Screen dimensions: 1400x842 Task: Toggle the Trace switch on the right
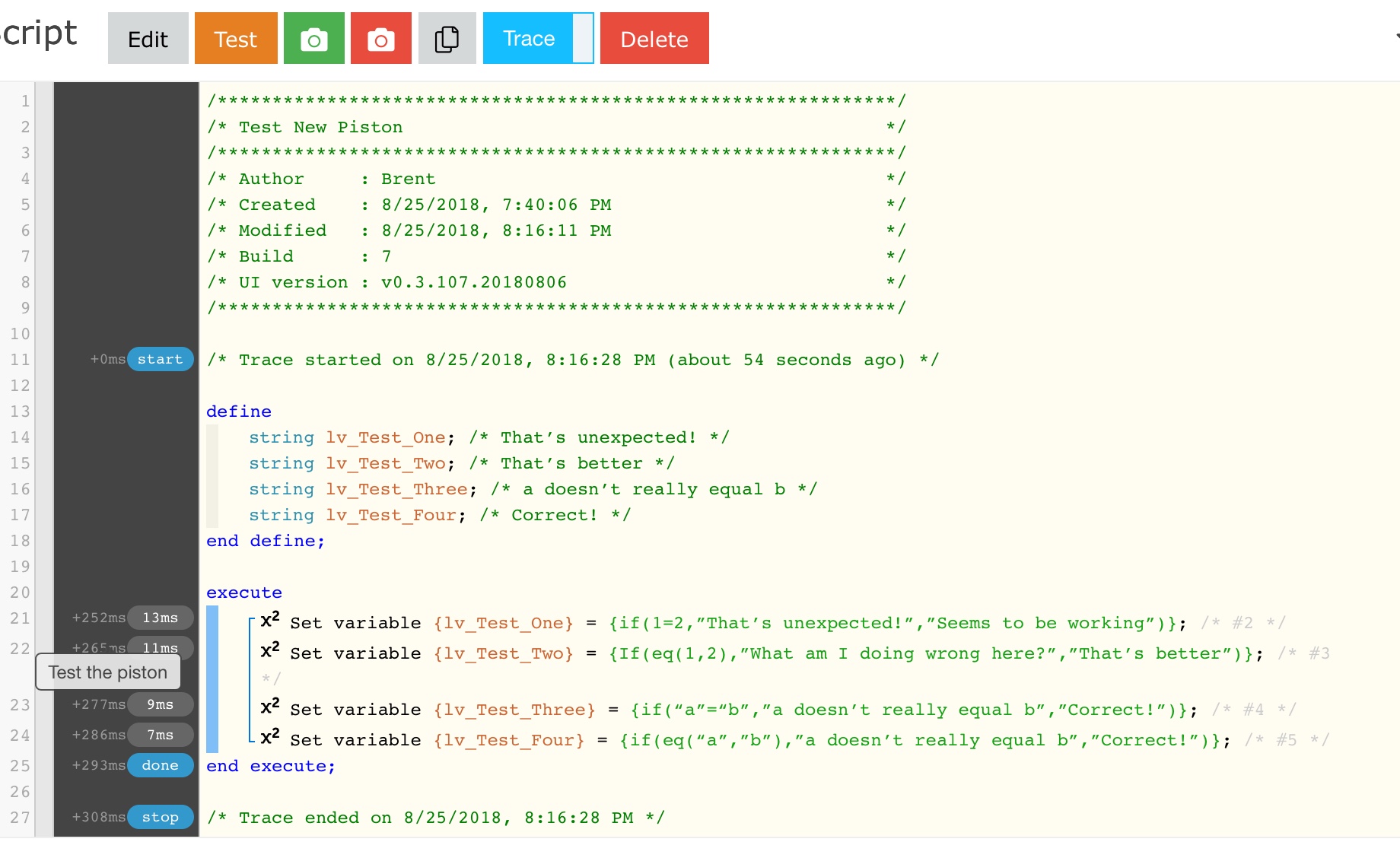tap(583, 39)
